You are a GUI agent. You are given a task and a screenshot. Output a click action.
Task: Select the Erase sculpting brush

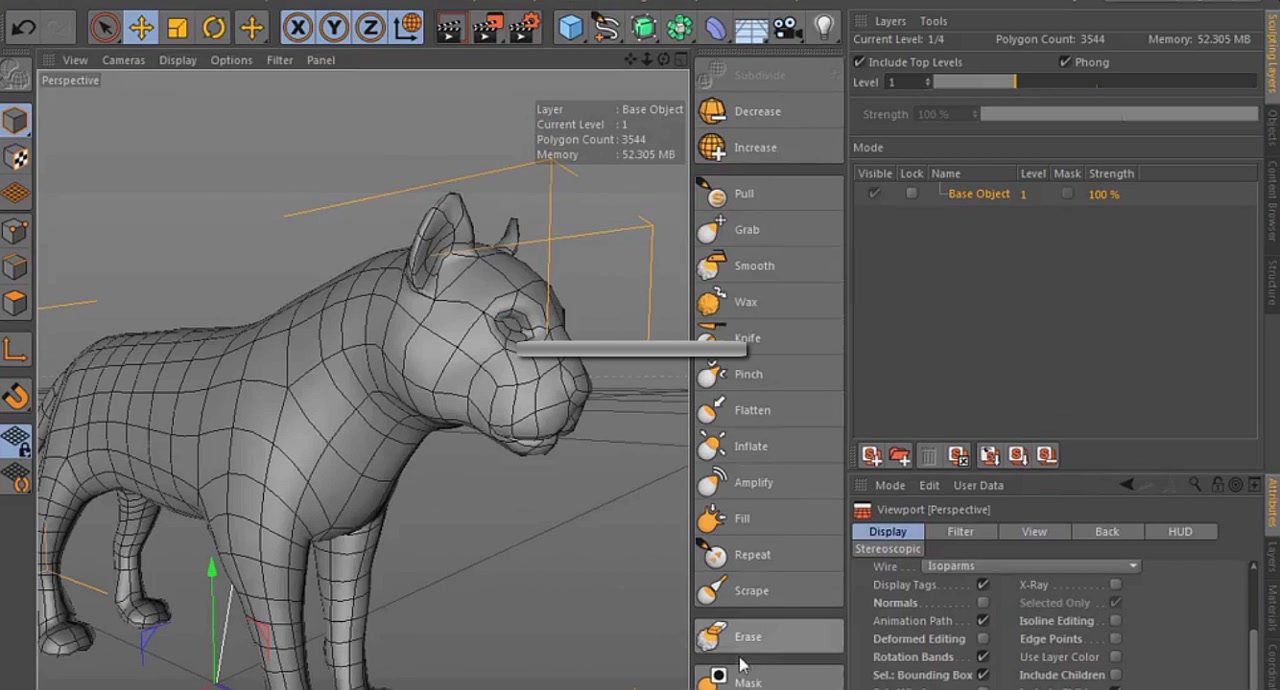[748, 636]
